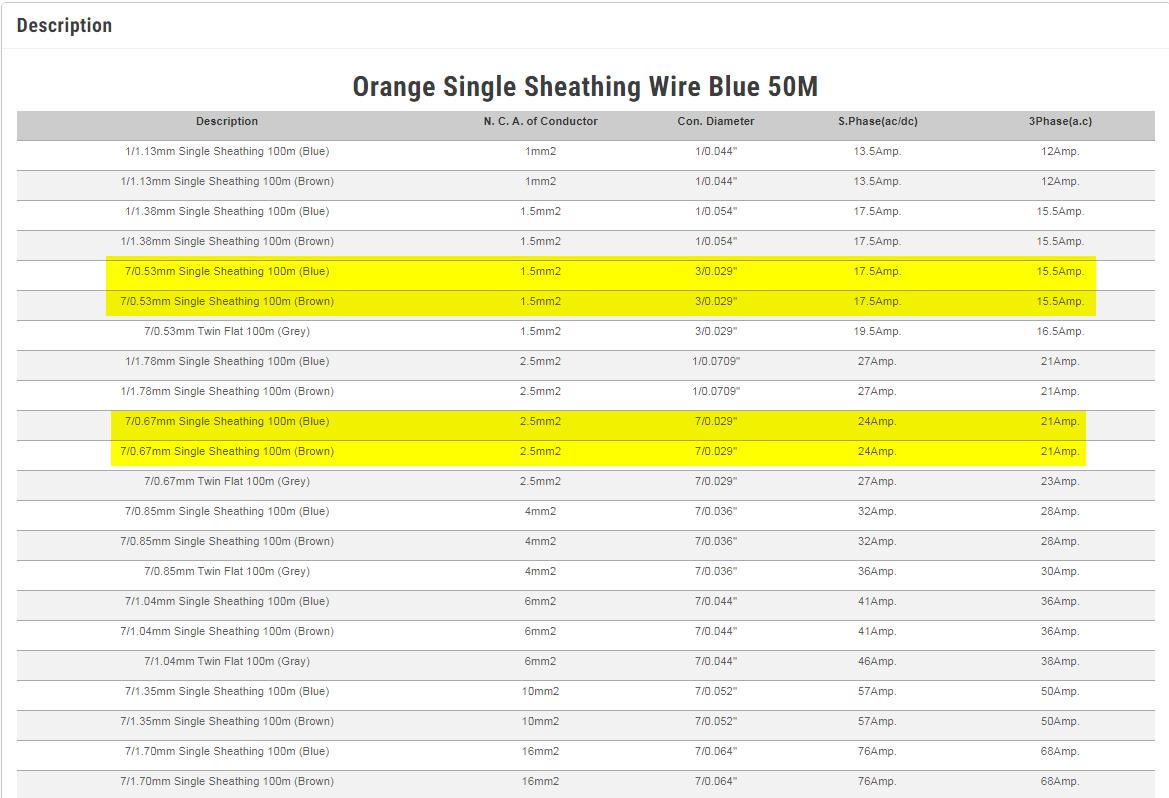Select row 7/0.85mm Single Sheathing 100m (Blue)
The width and height of the screenshot is (1169, 798).
tap(585, 515)
